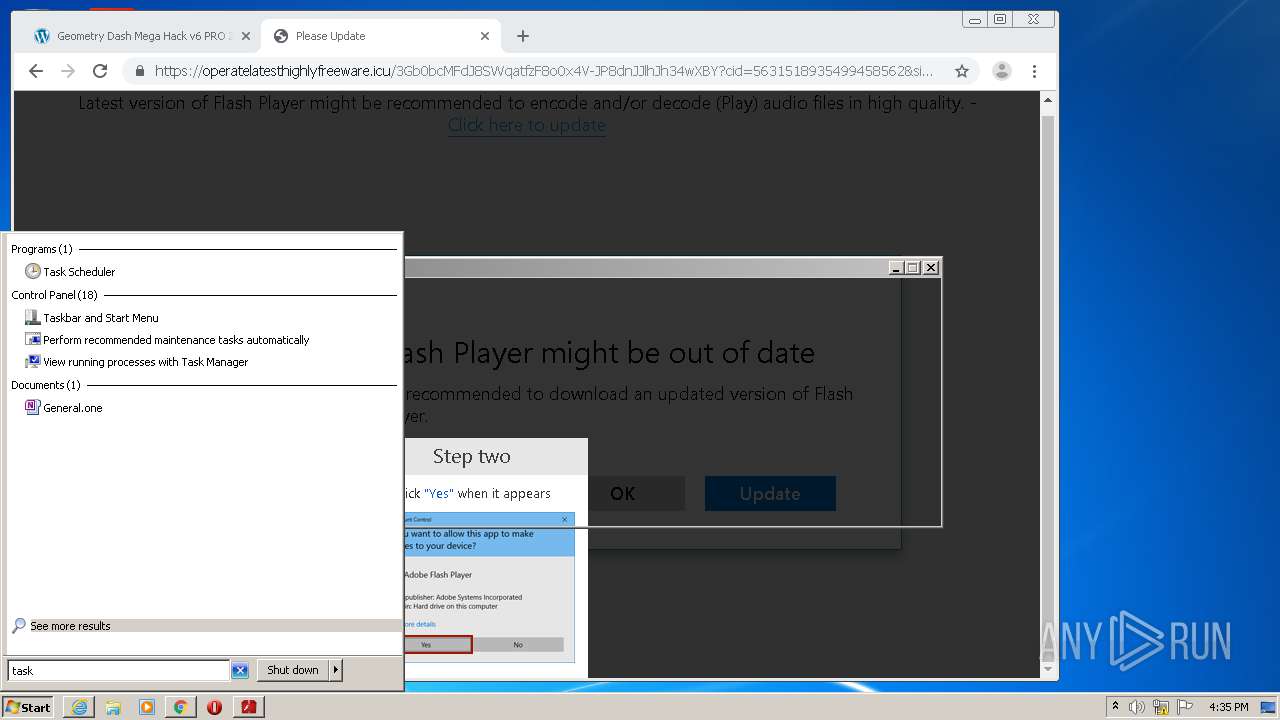Image resolution: width=1280 pixels, height=720 pixels.
Task: Click the General.one OneNote icon
Action: (x=33, y=408)
